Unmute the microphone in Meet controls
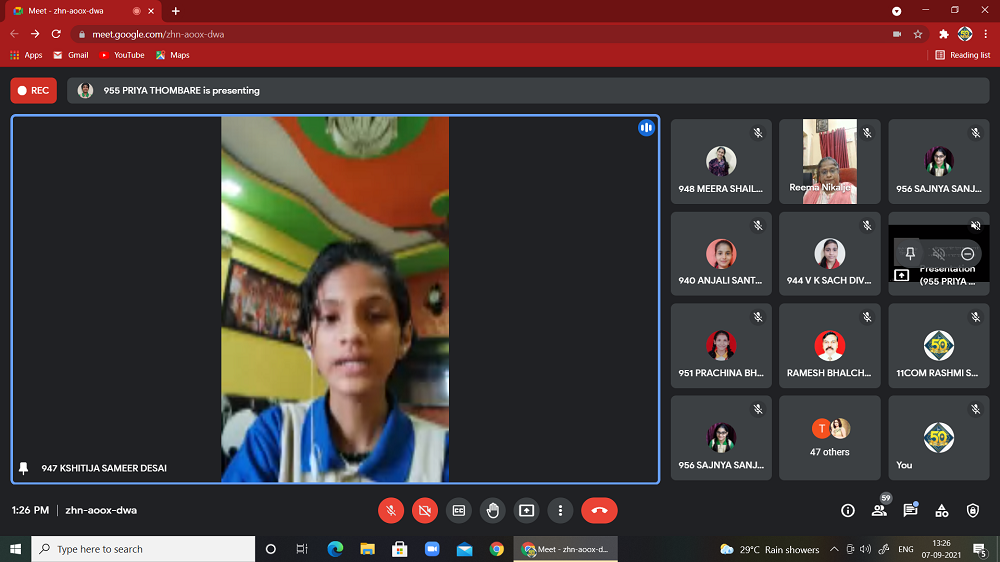 [x=391, y=510]
